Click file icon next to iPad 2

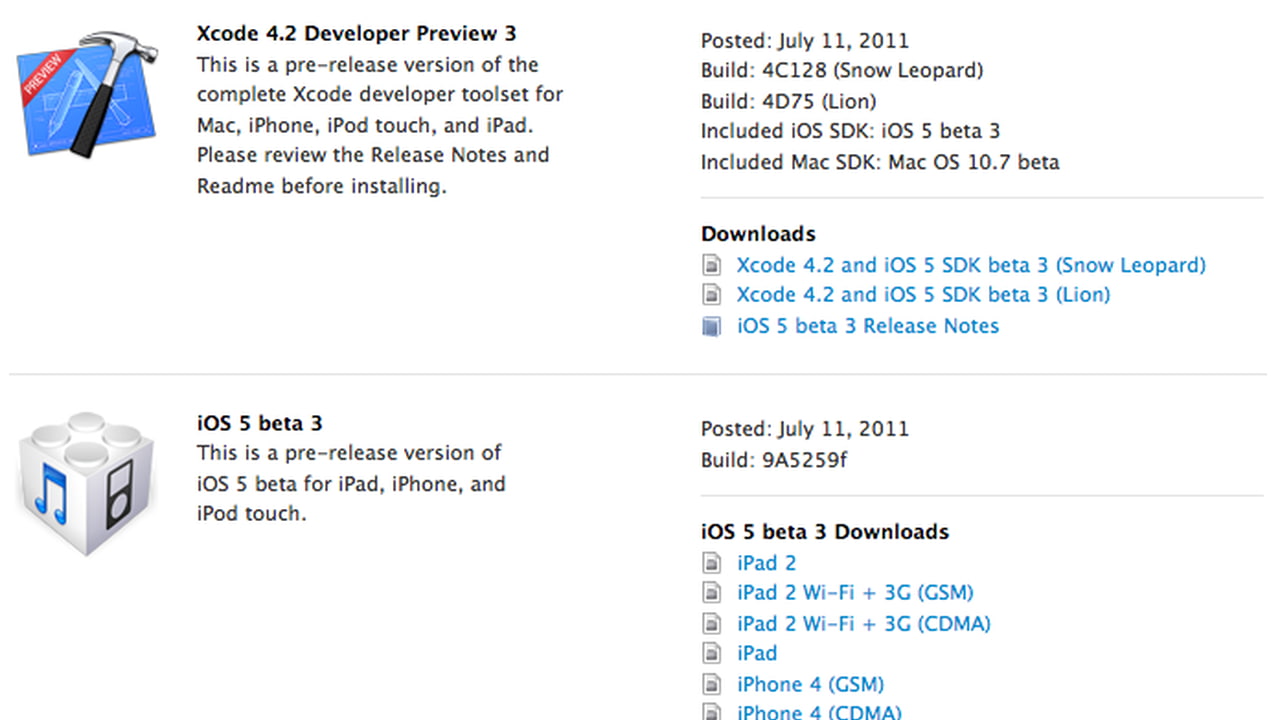(x=711, y=563)
